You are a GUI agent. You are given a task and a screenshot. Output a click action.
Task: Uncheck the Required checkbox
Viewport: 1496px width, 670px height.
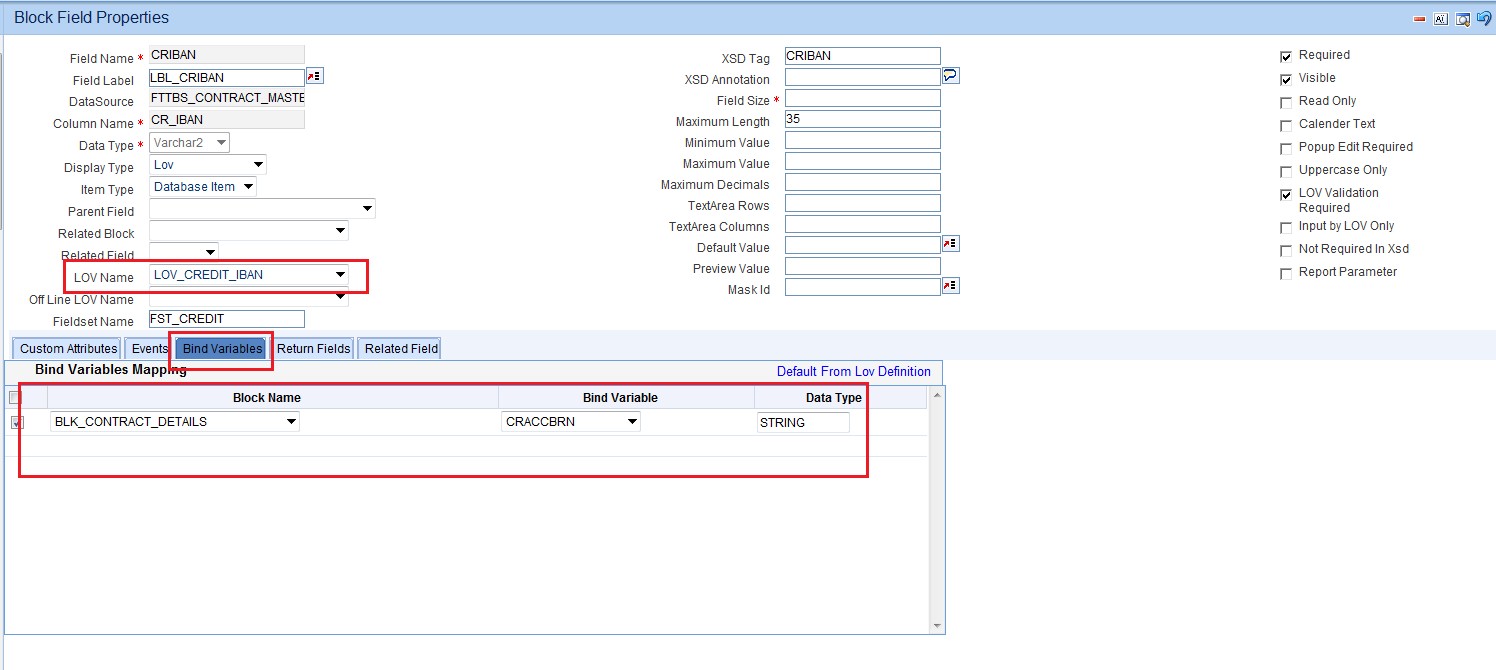coord(1286,56)
